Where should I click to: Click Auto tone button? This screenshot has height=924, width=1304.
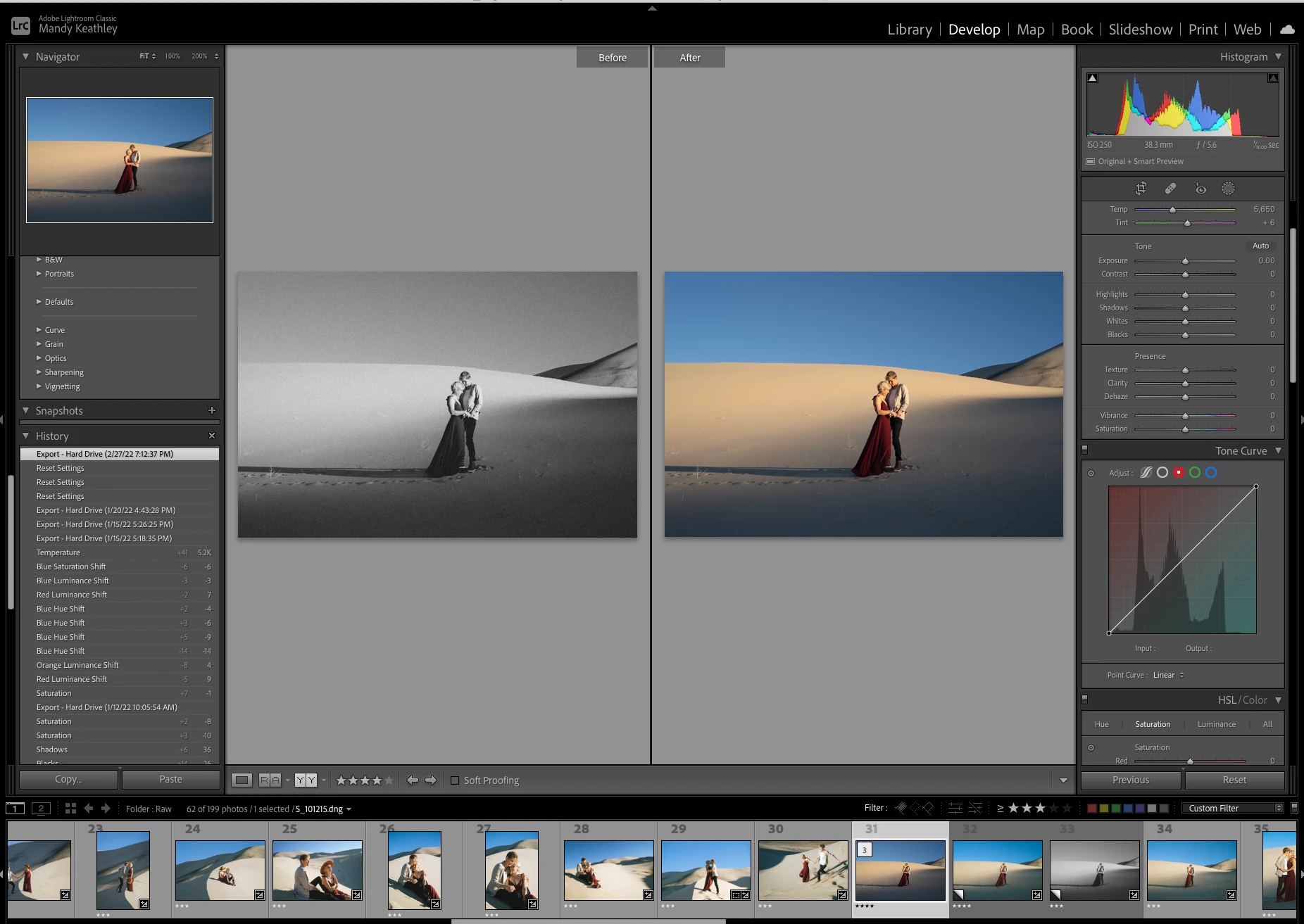1260,246
